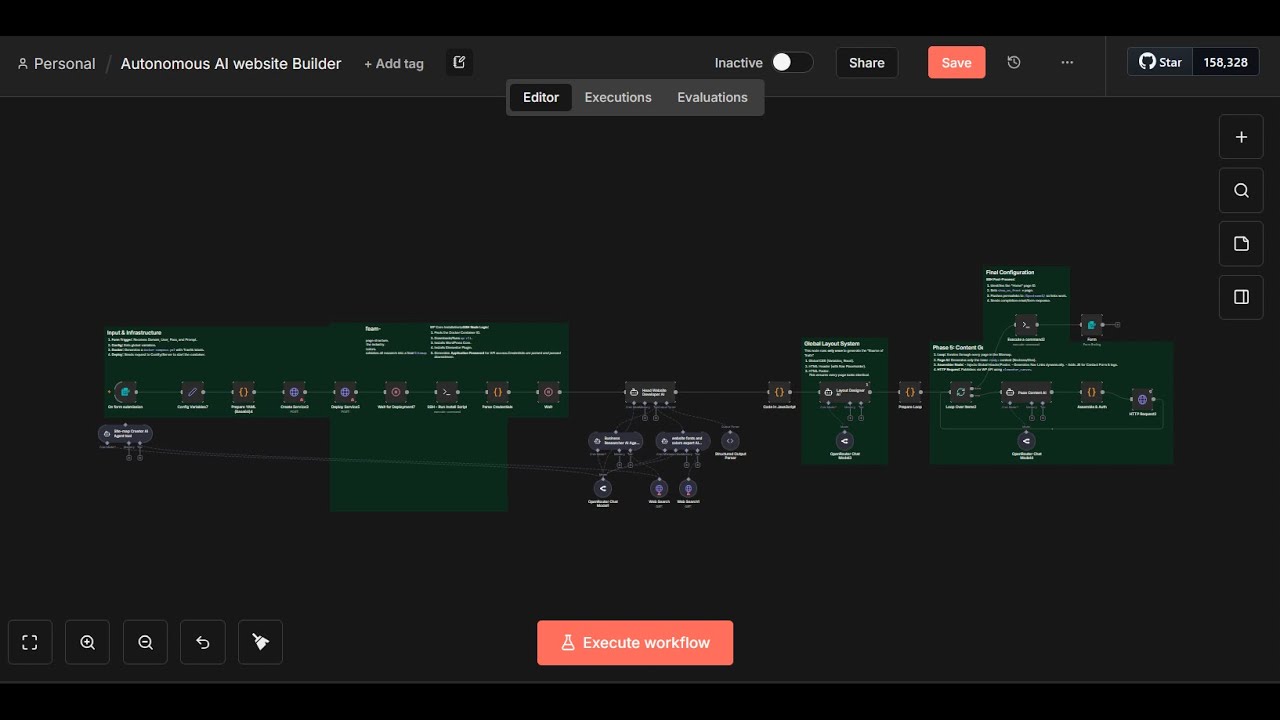This screenshot has height=720, width=1280.
Task: Open the Prepare YAML code node
Action: 243,392
